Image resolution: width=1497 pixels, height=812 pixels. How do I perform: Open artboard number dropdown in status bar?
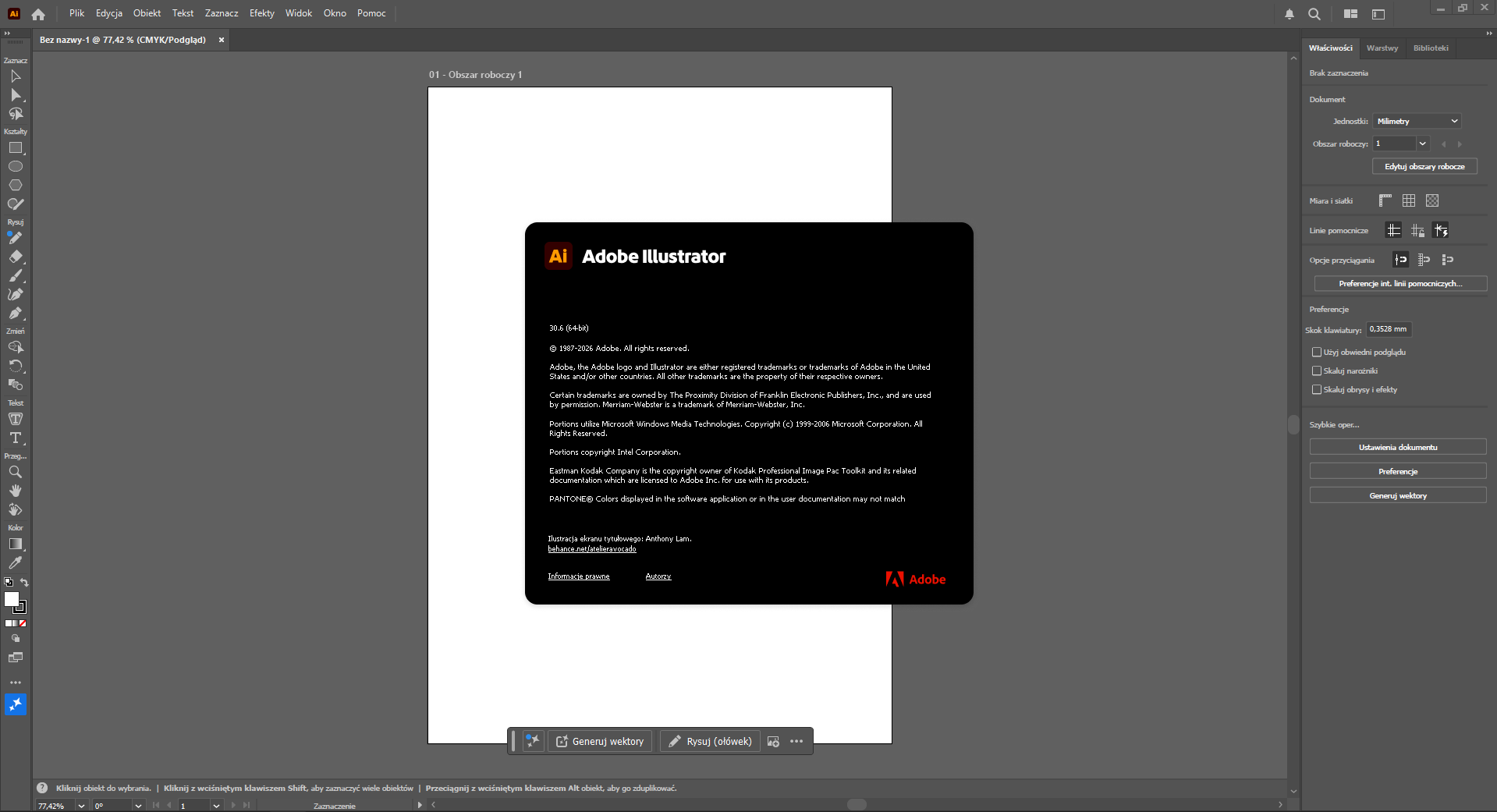tap(216, 806)
